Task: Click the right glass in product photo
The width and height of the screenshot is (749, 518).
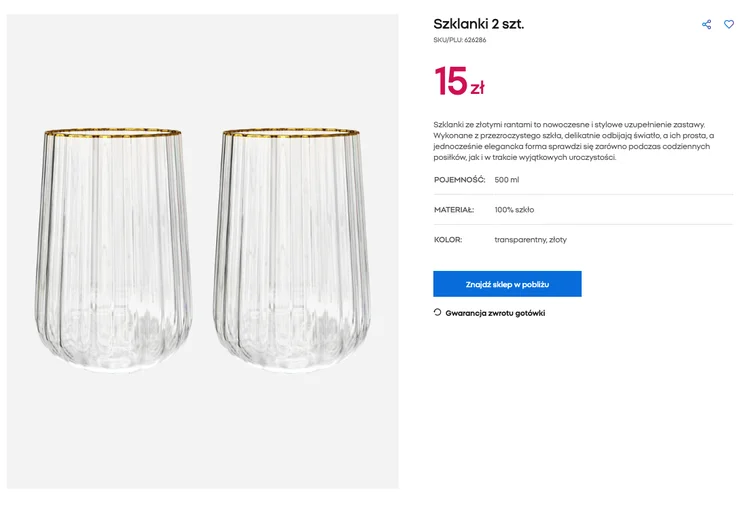Action: pos(290,250)
